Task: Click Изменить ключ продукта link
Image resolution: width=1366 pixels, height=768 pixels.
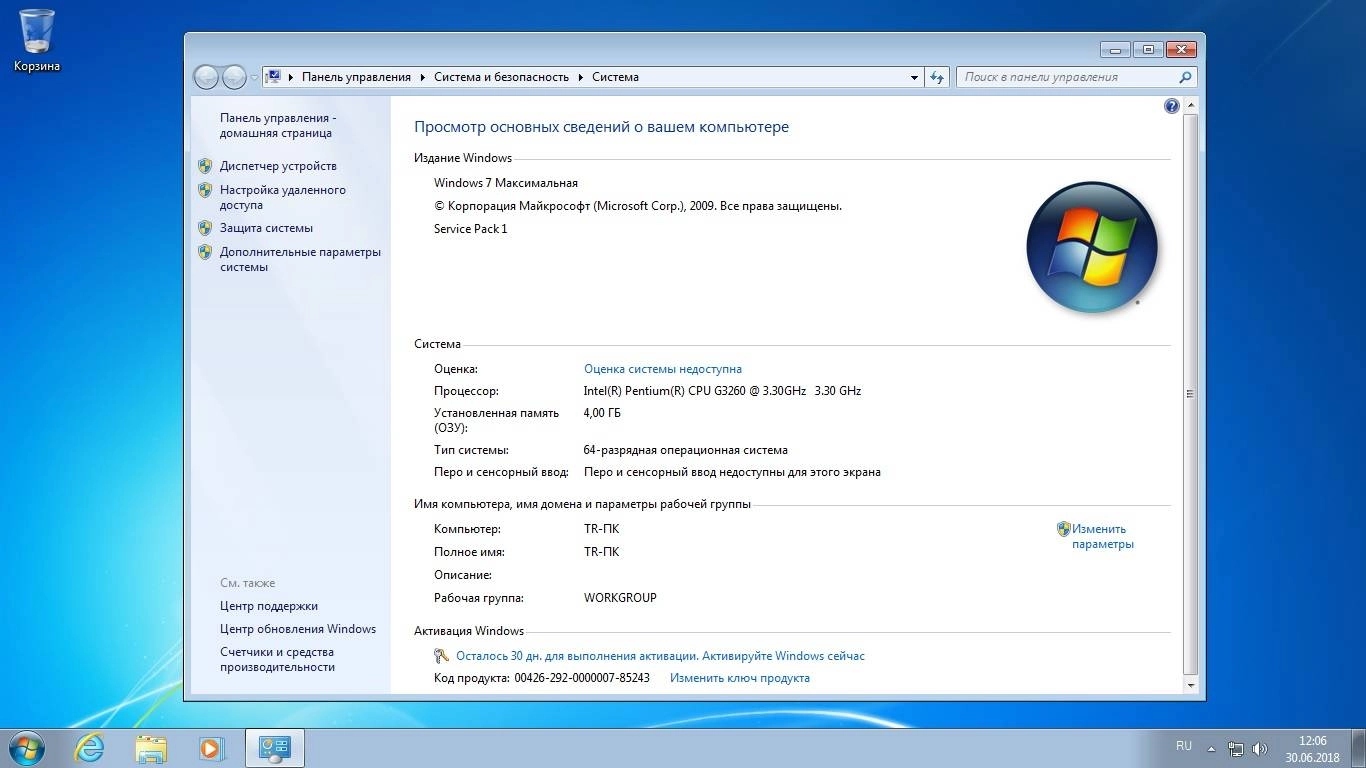Action: pos(740,678)
